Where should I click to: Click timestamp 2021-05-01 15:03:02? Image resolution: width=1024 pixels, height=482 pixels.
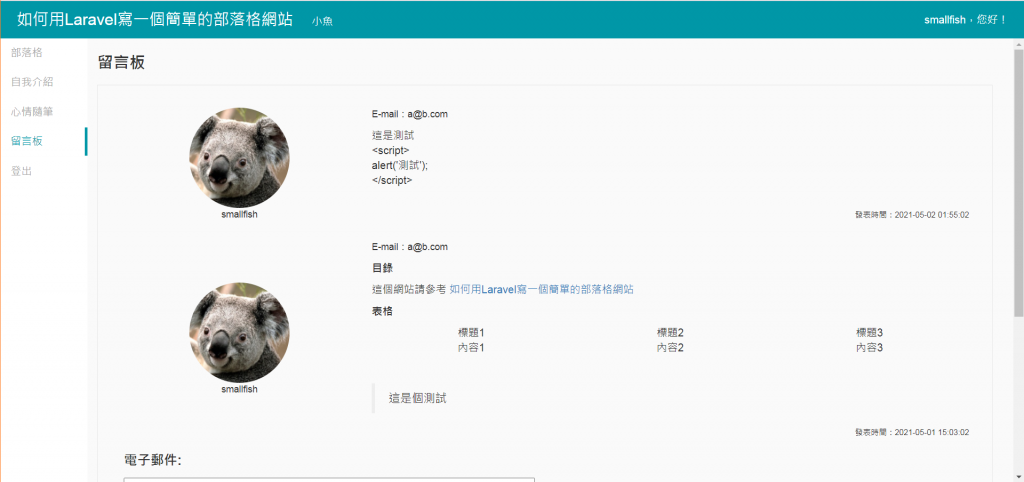(x=931, y=432)
